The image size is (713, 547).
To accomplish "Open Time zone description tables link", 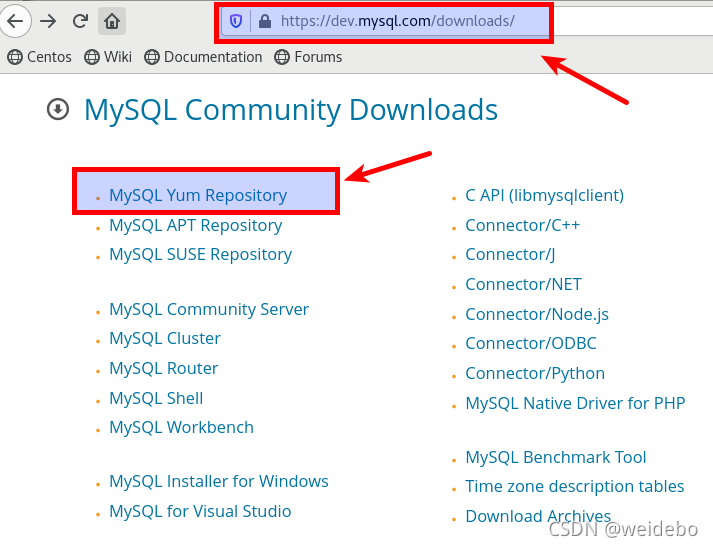I will click(575, 487).
